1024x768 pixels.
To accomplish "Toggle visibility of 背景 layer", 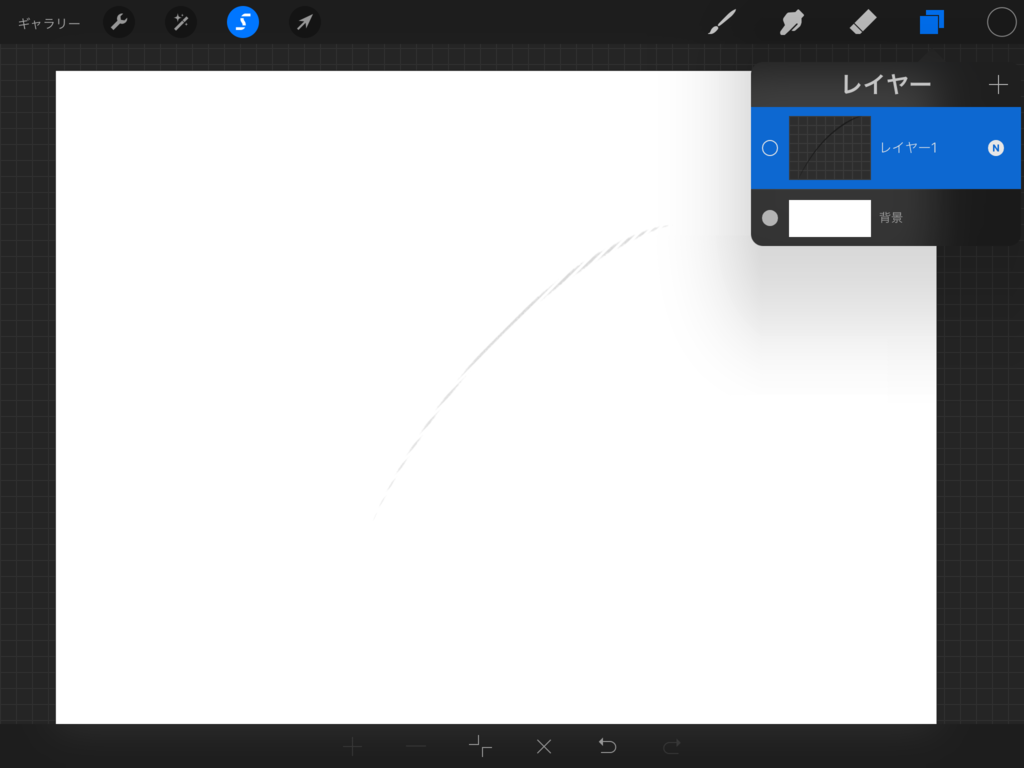I will (x=770, y=217).
